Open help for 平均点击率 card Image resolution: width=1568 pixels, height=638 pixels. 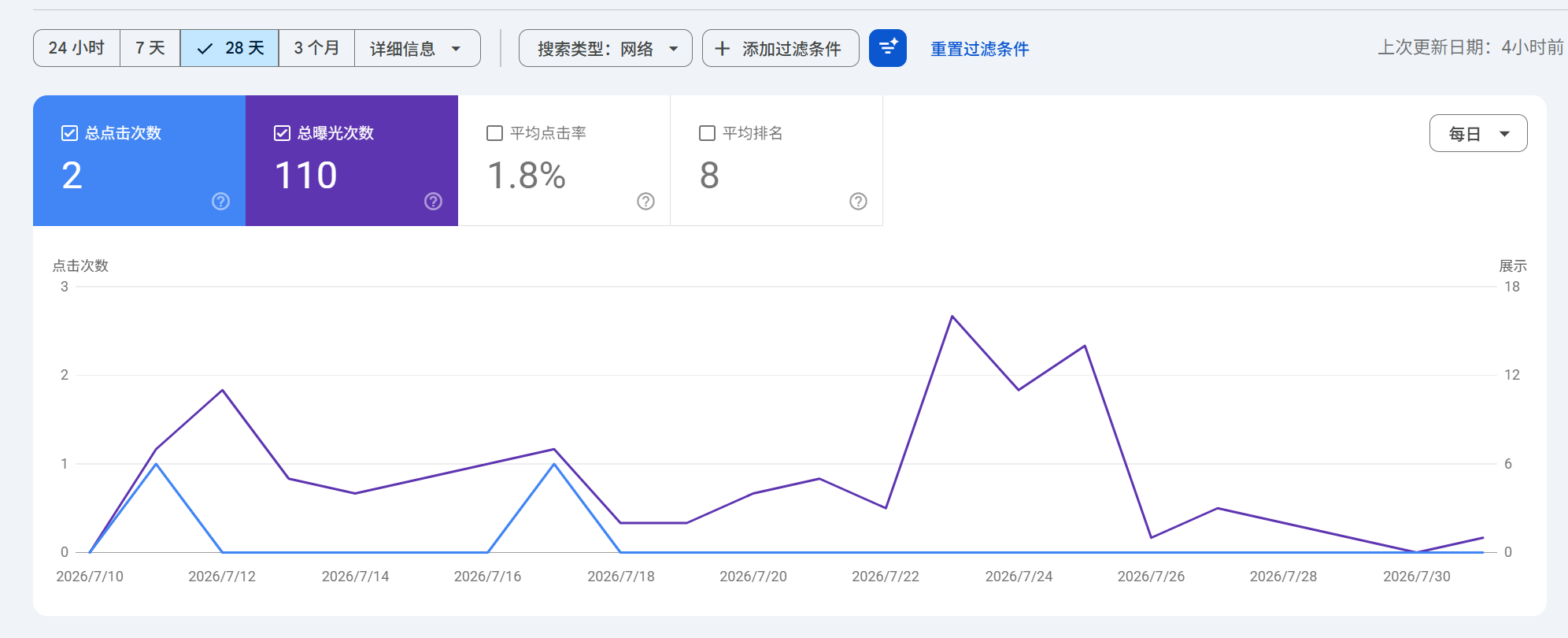click(646, 202)
